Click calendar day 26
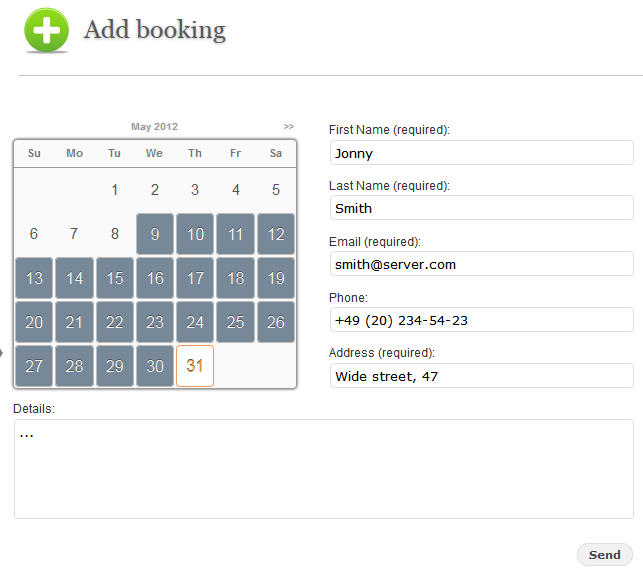 [x=276, y=322]
